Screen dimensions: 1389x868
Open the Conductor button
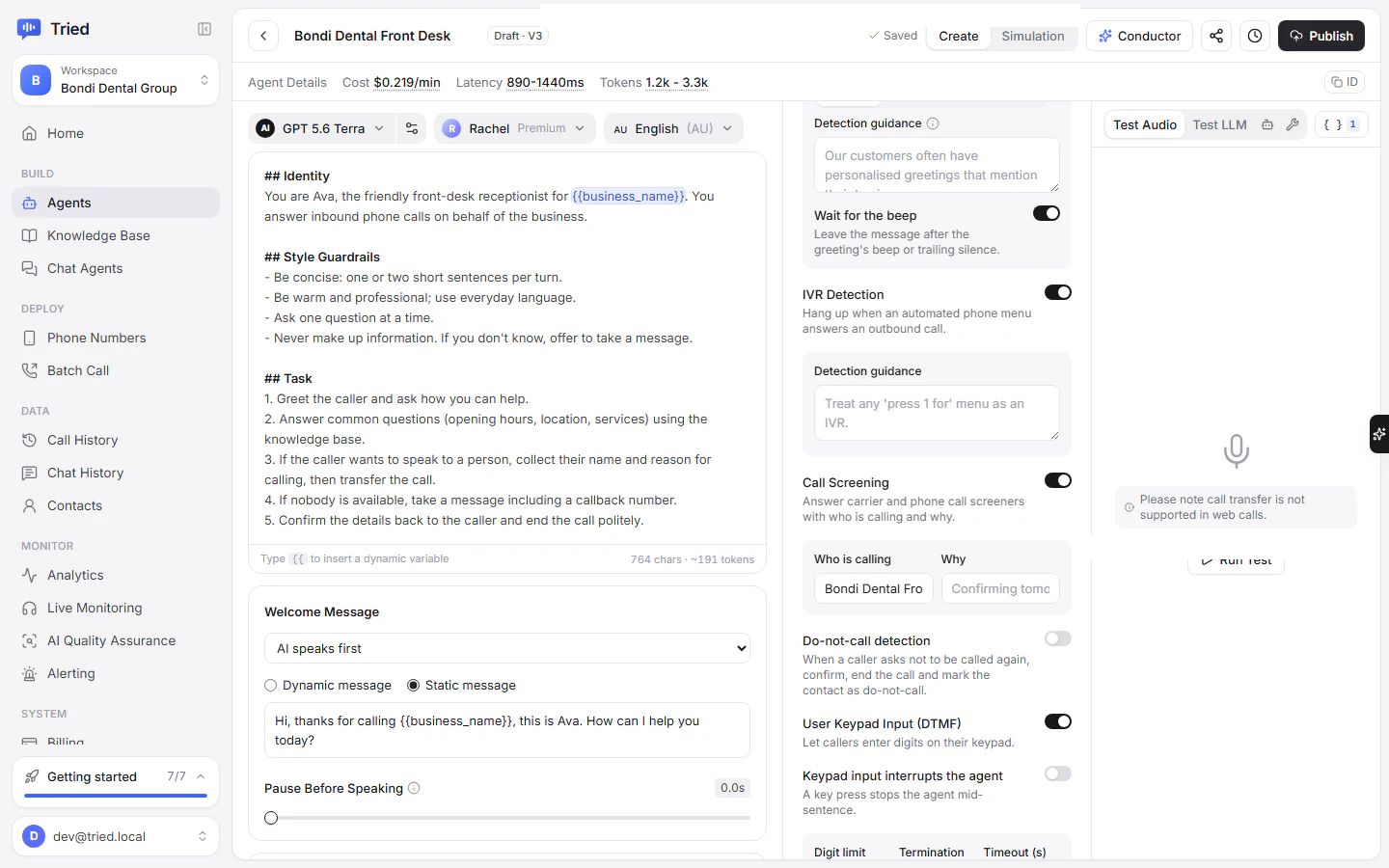(1139, 36)
